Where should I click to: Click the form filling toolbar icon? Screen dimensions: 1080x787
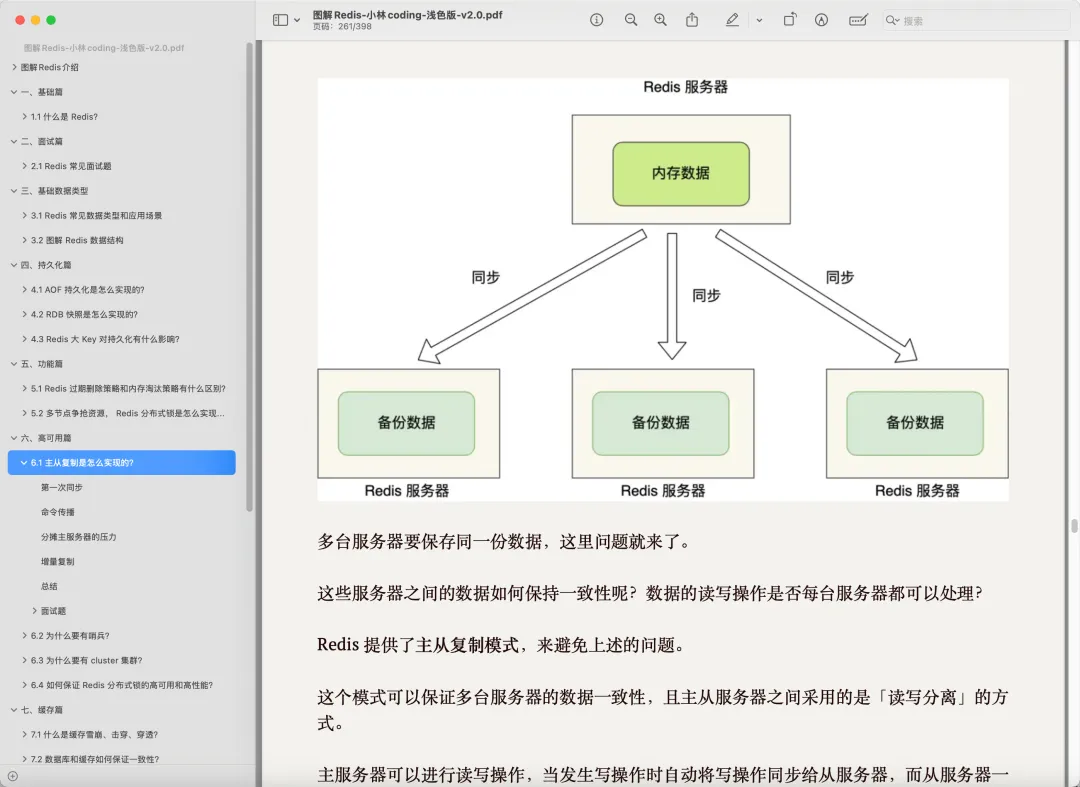coord(857,20)
